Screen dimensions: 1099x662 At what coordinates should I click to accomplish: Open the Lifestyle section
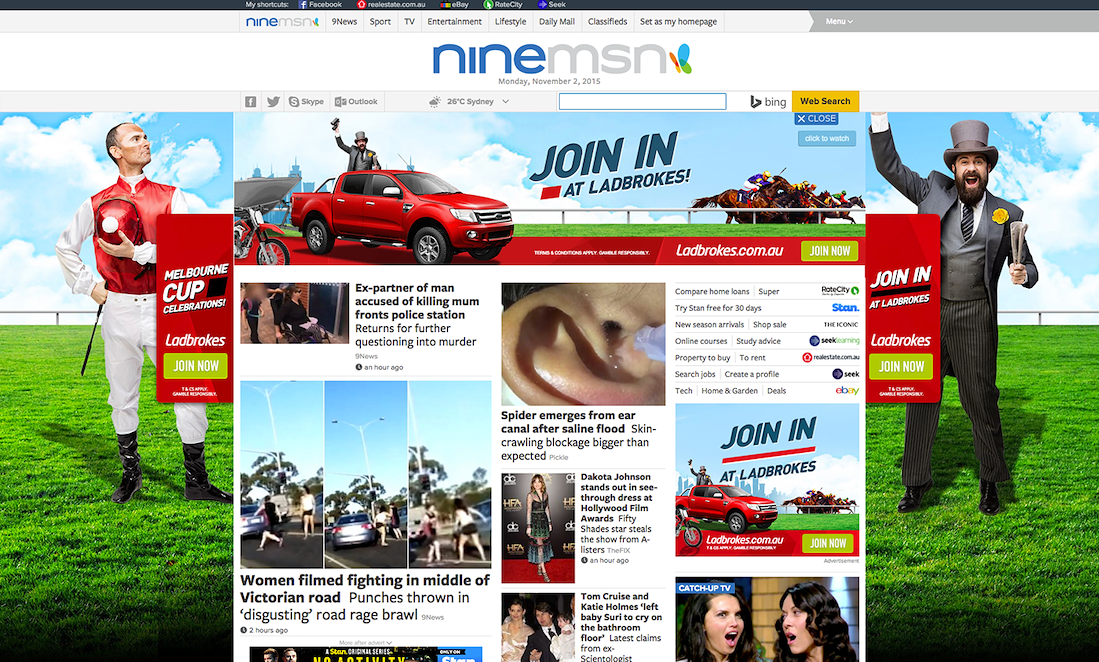[510, 22]
